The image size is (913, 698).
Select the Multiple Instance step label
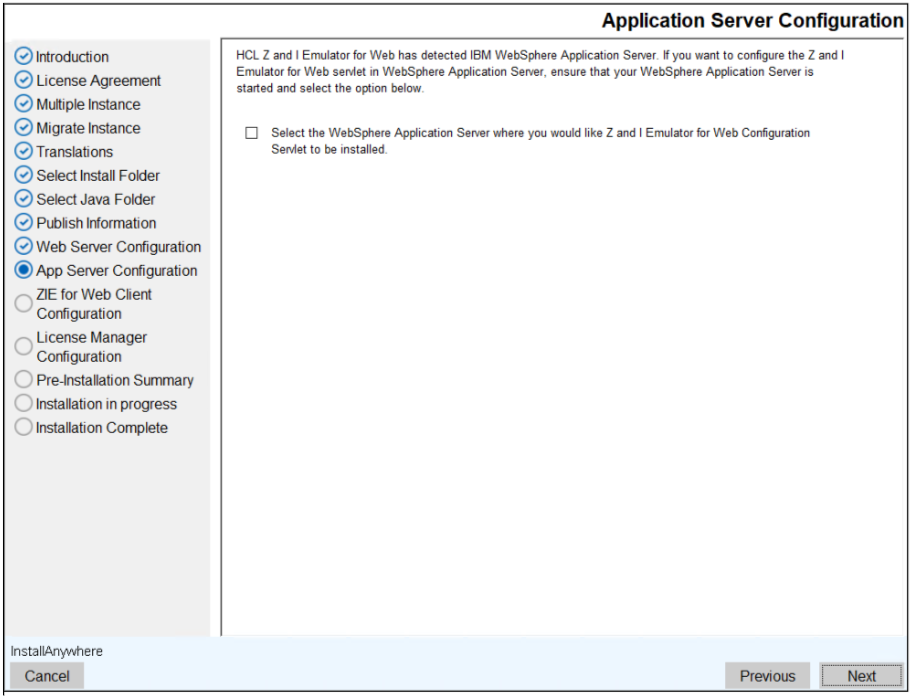(x=89, y=105)
